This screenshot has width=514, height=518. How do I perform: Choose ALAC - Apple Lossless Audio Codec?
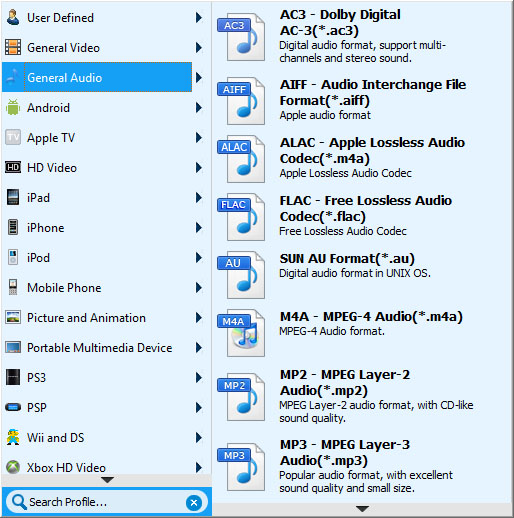[x=362, y=158]
